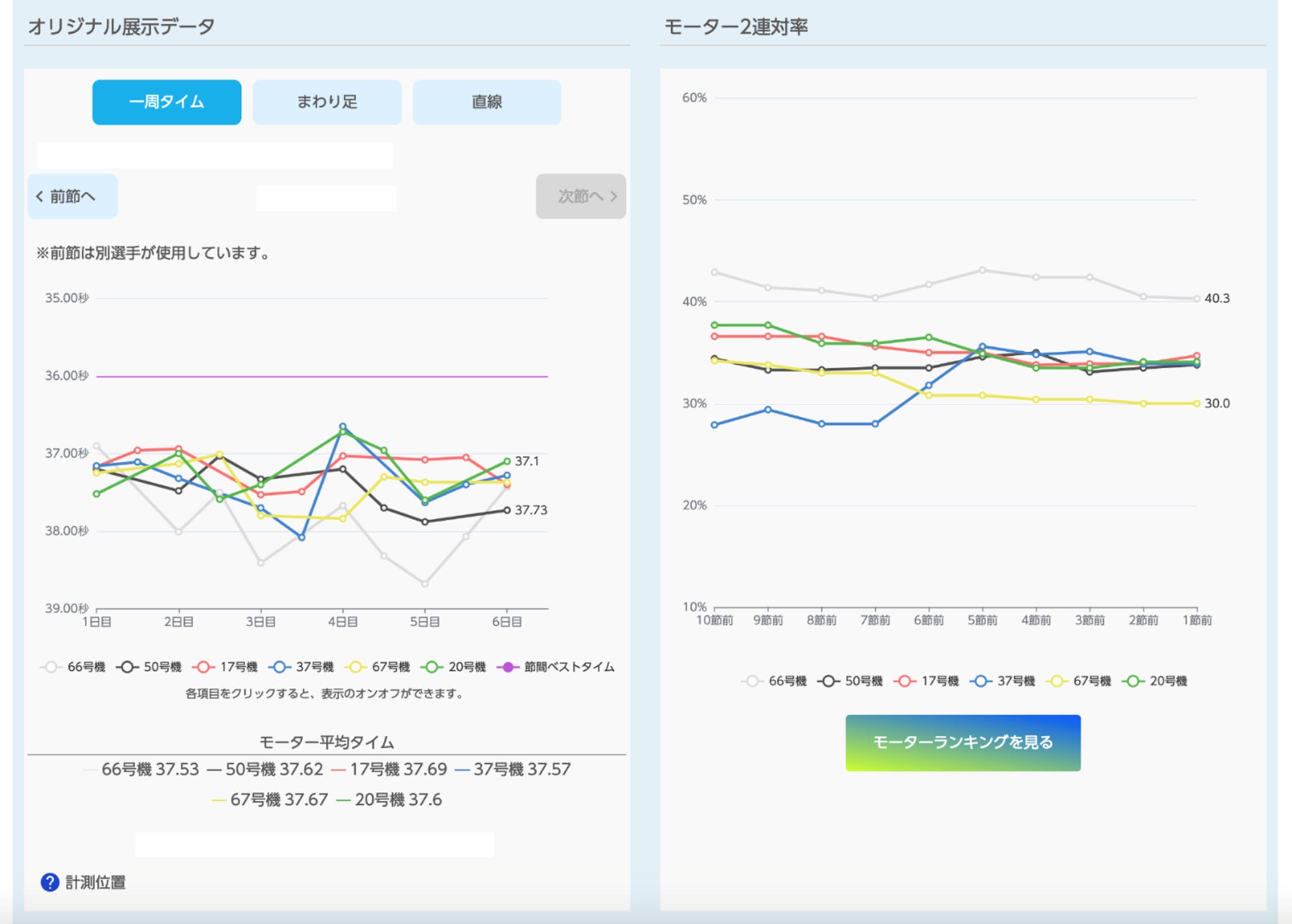The height and width of the screenshot is (924, 1292).
Task: Click the 計測位置 help icon
Action: pyautogui.click(x=49, y=882)
